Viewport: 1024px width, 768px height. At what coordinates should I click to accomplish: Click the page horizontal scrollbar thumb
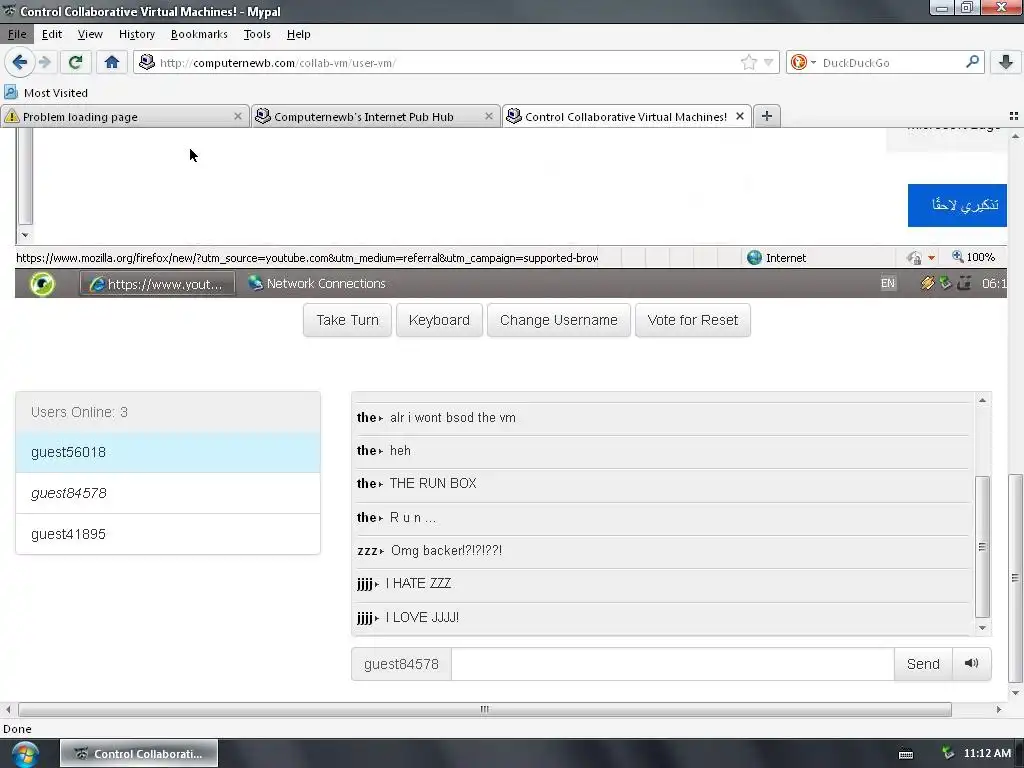pyautogui.click(x=485, y=709)
